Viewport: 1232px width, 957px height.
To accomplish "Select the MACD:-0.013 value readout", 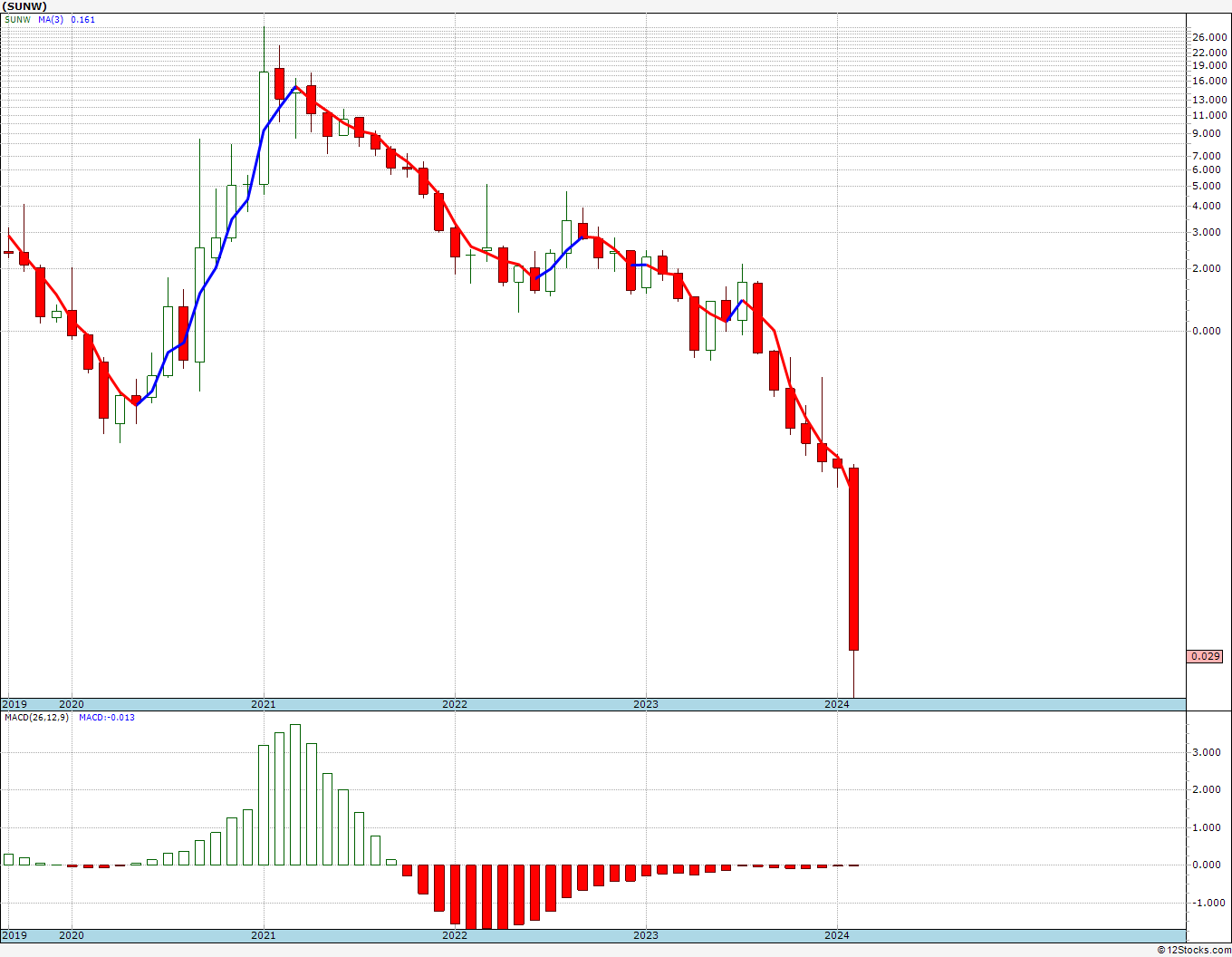I will [106, 718].
